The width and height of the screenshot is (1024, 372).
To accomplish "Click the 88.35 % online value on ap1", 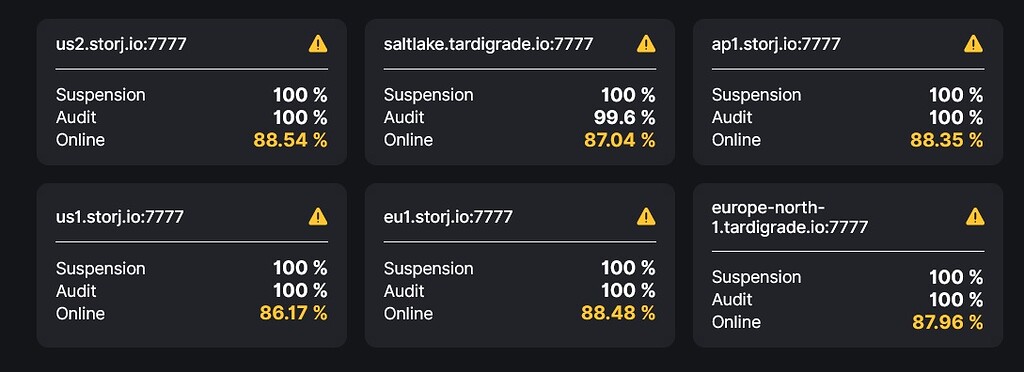I will click(947, 140).
